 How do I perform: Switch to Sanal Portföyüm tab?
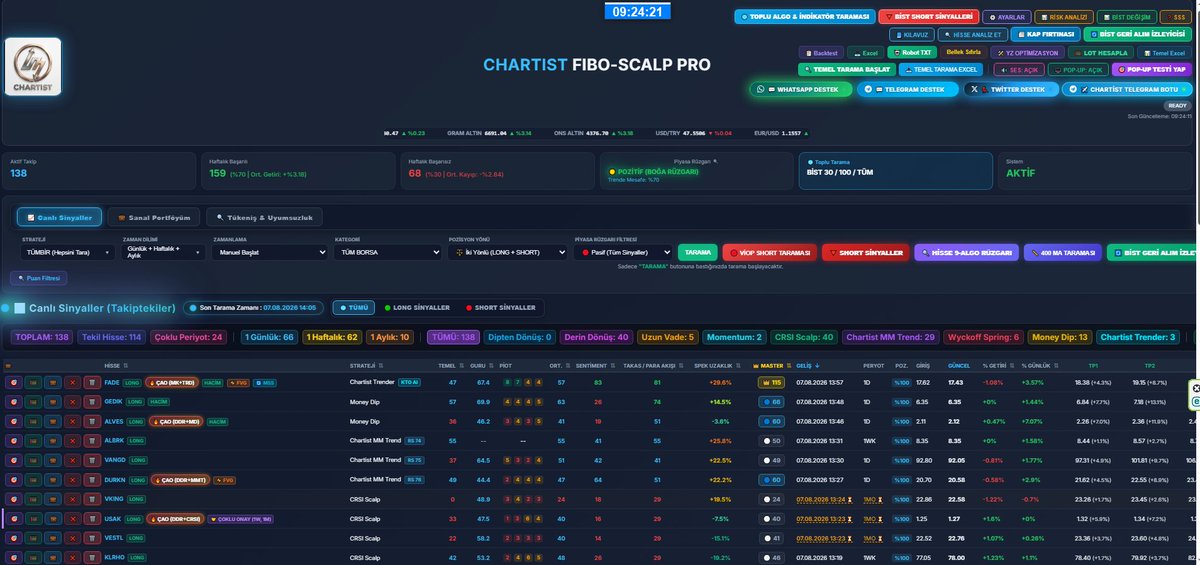[153, 217]
